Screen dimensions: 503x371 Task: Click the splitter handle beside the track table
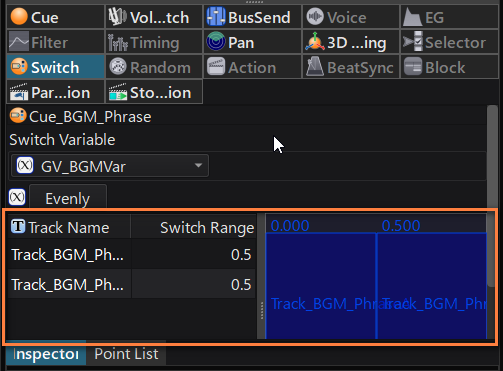point(262,310)
